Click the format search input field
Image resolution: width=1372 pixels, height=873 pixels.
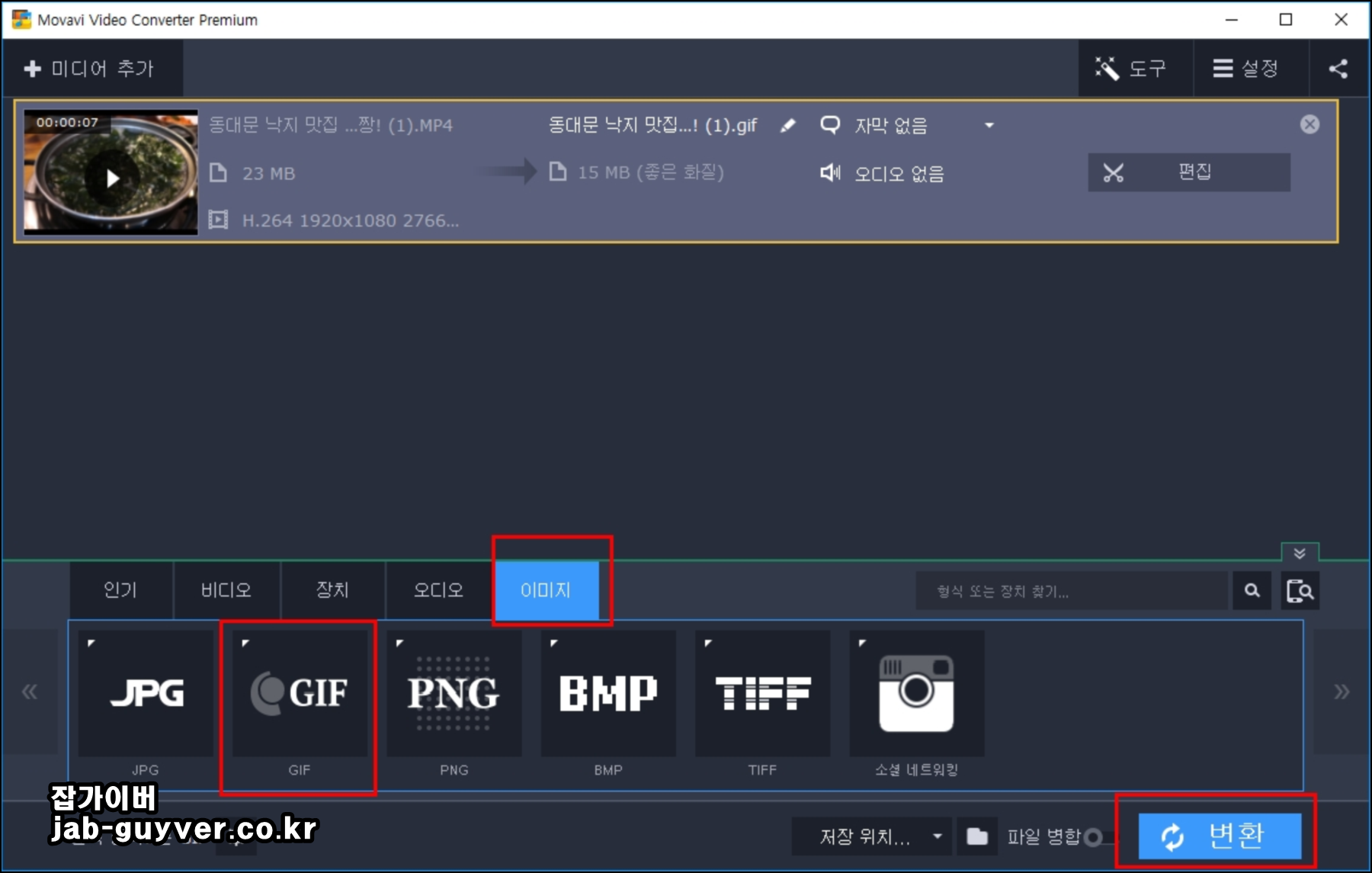tap(1072, 591)
